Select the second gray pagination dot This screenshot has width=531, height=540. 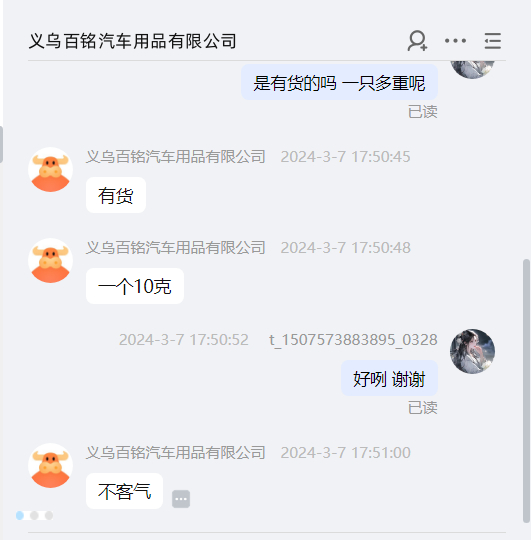coord(34,516)
